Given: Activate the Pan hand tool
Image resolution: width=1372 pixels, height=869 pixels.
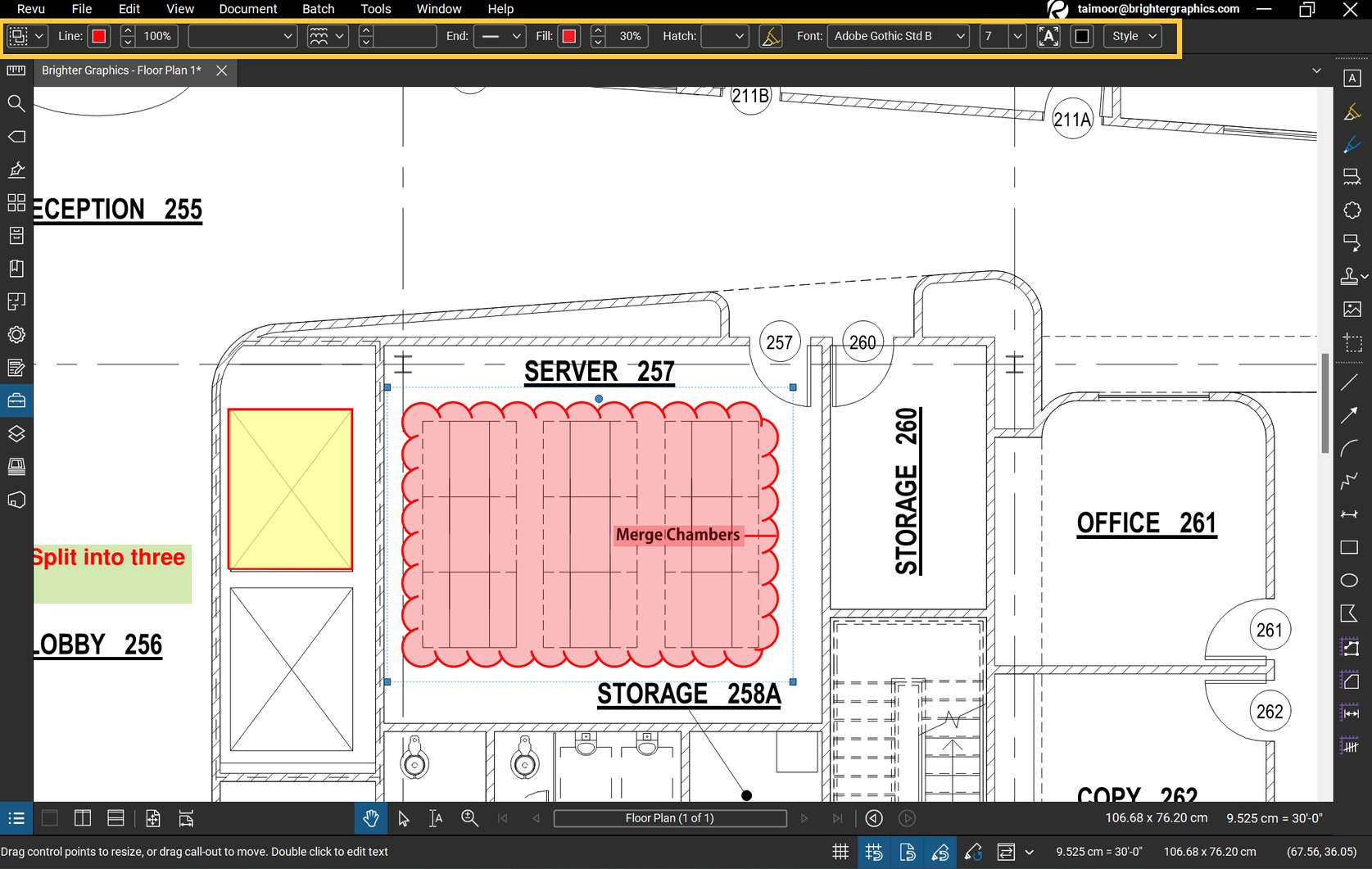Looking at the screenshot, I should [x=370, y=818].
